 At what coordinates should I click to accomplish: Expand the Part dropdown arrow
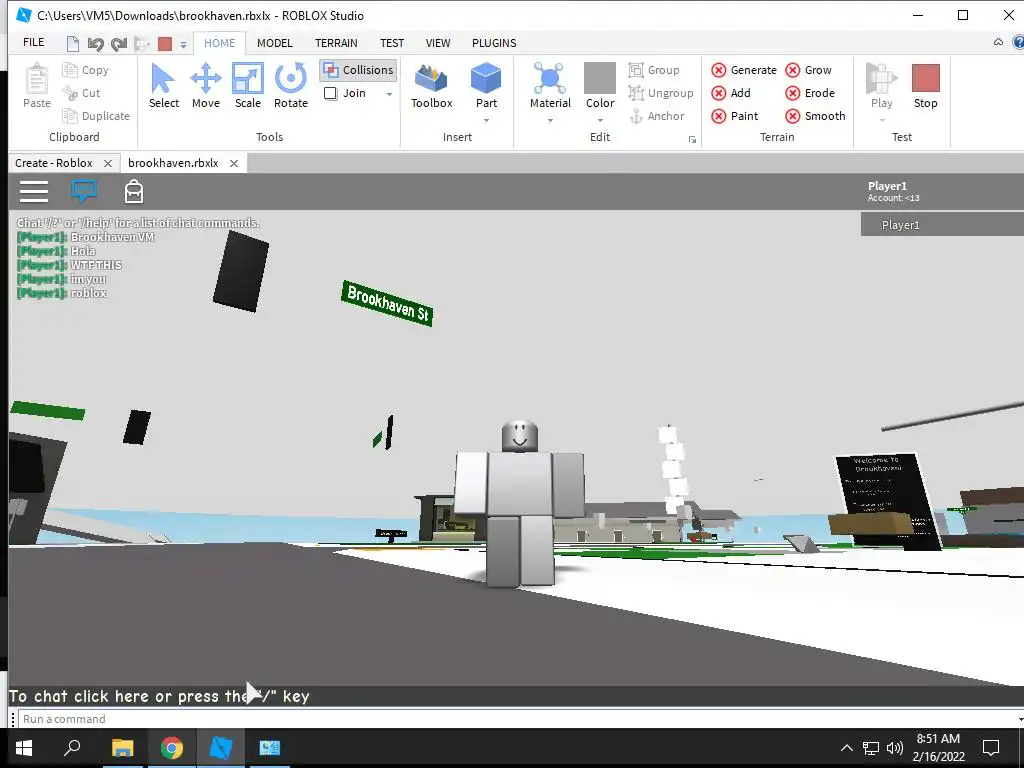[x=487, y=121]
